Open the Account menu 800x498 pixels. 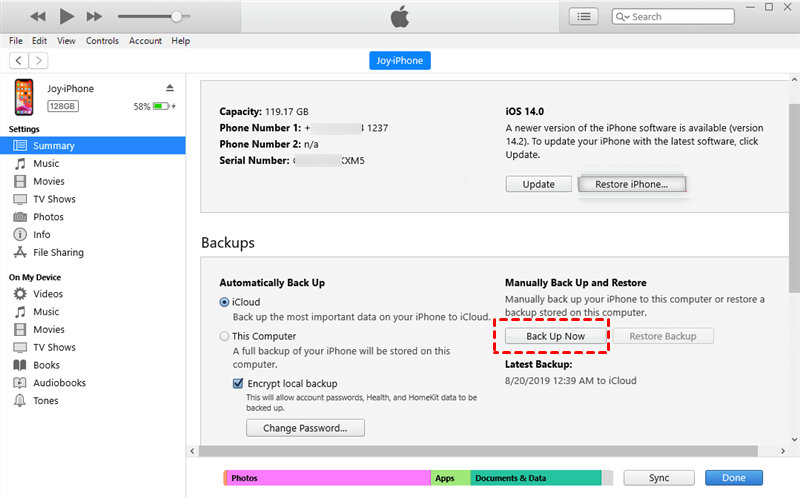145,41
